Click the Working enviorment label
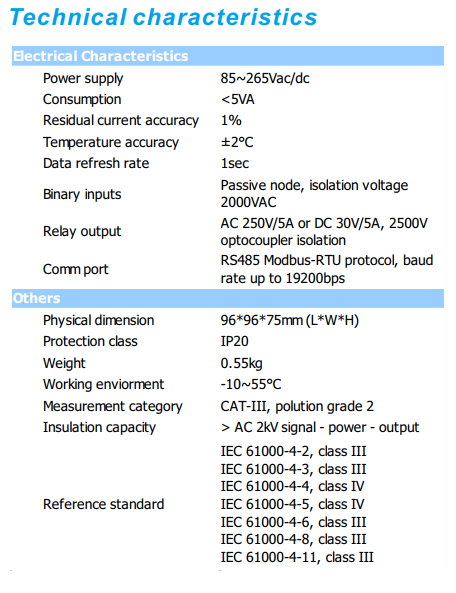The height and width of the screenshot is (593, 456). coord(103,384)
